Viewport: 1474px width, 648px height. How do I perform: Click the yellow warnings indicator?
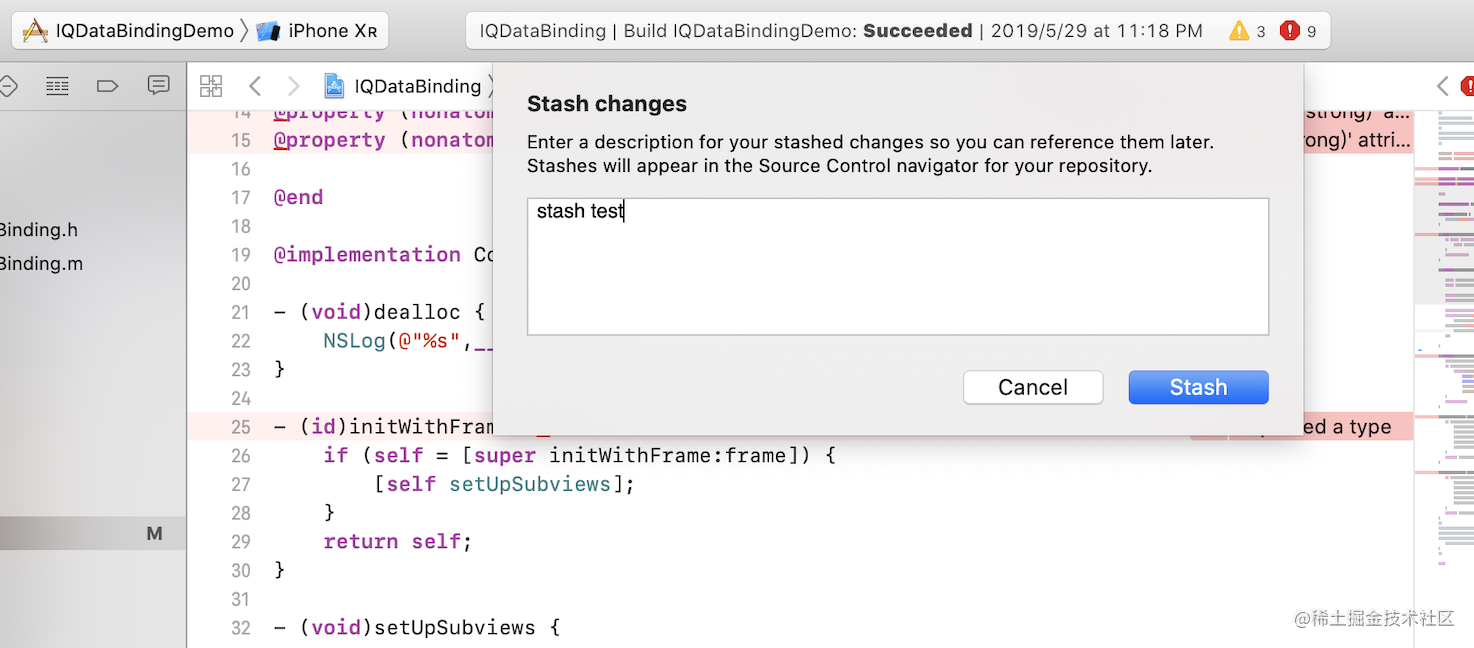pos(1248,31)
